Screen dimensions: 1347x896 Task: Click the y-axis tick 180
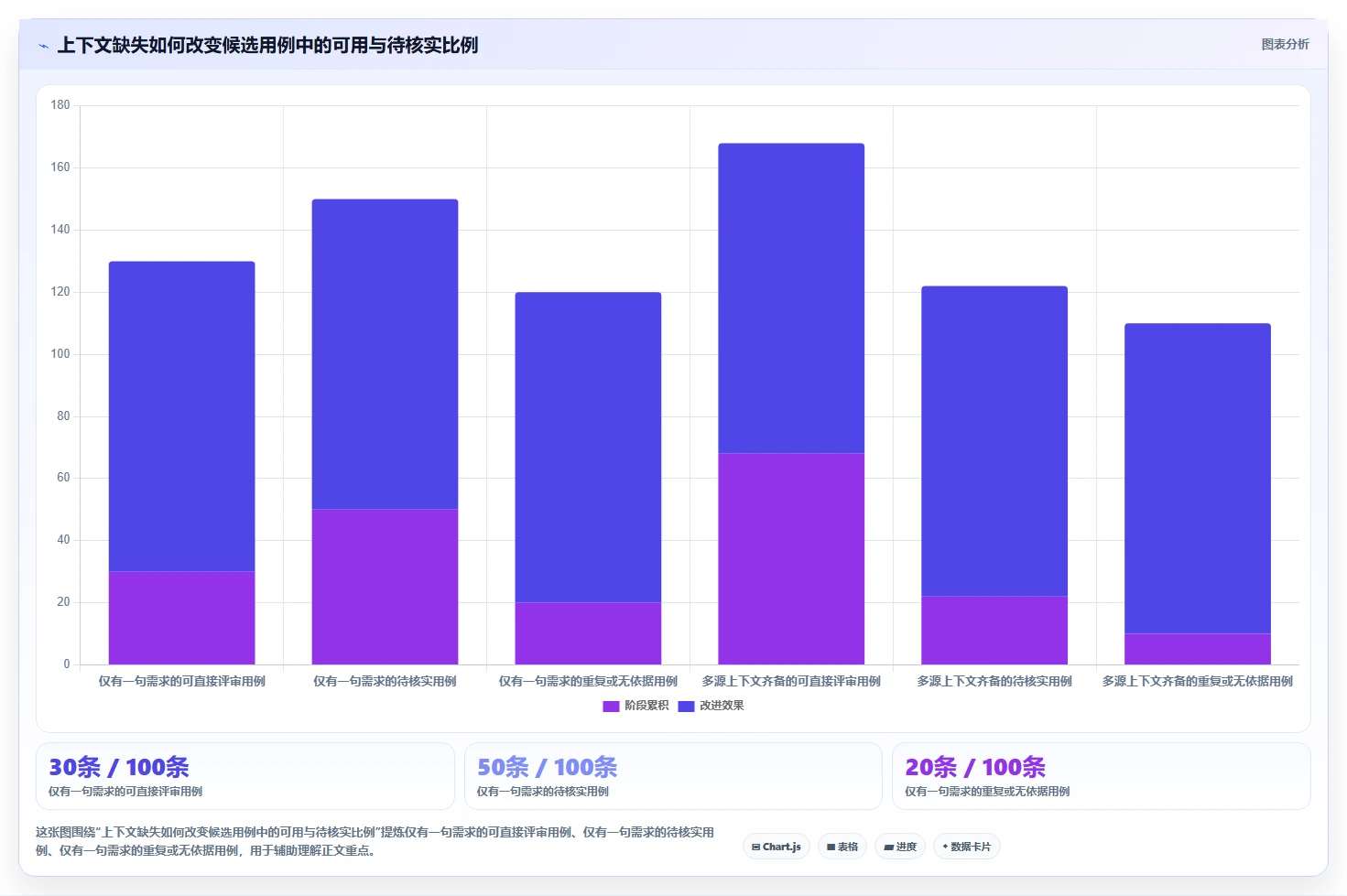[x=60, y=105]
